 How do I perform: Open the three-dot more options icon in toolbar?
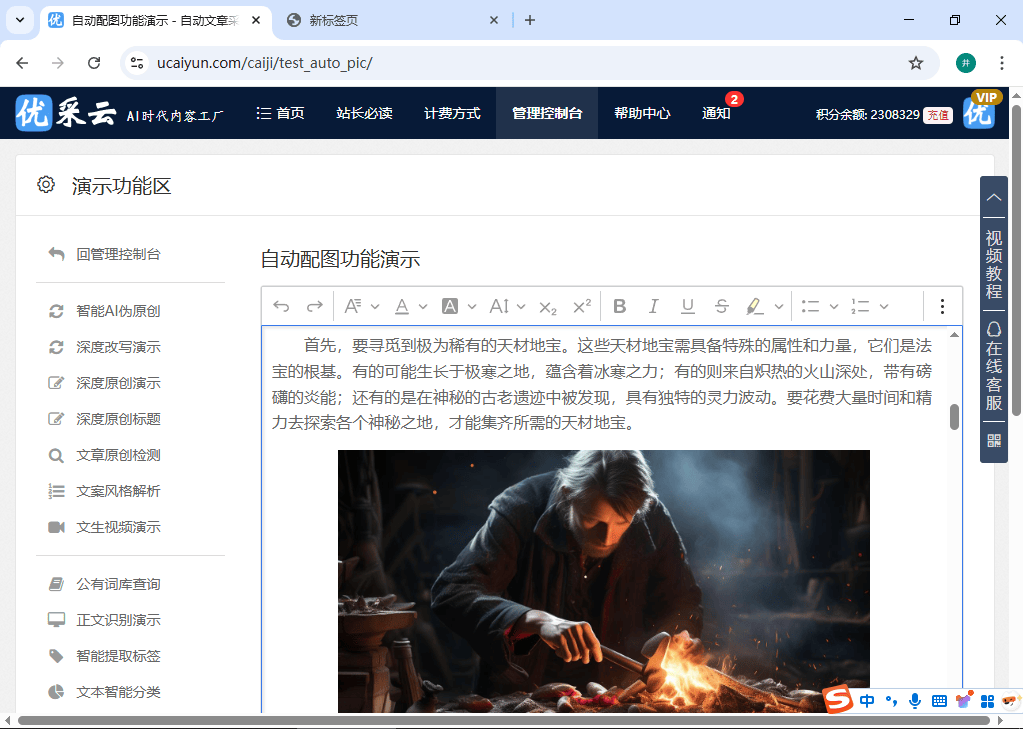pyautogui.click(x=942, y=306)
